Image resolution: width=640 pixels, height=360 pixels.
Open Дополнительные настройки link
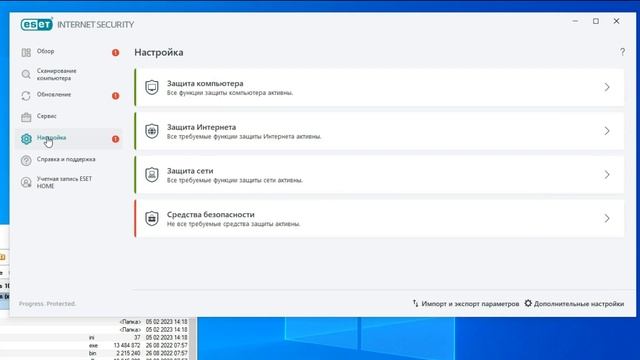coord(579,304)
